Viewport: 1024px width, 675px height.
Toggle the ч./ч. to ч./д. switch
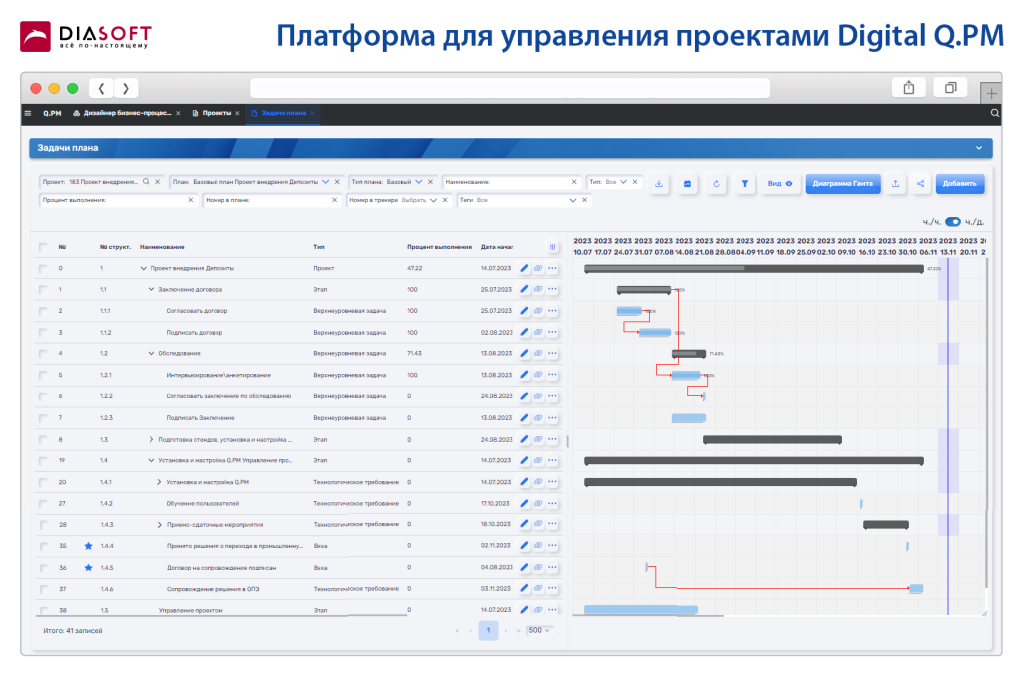952,222
